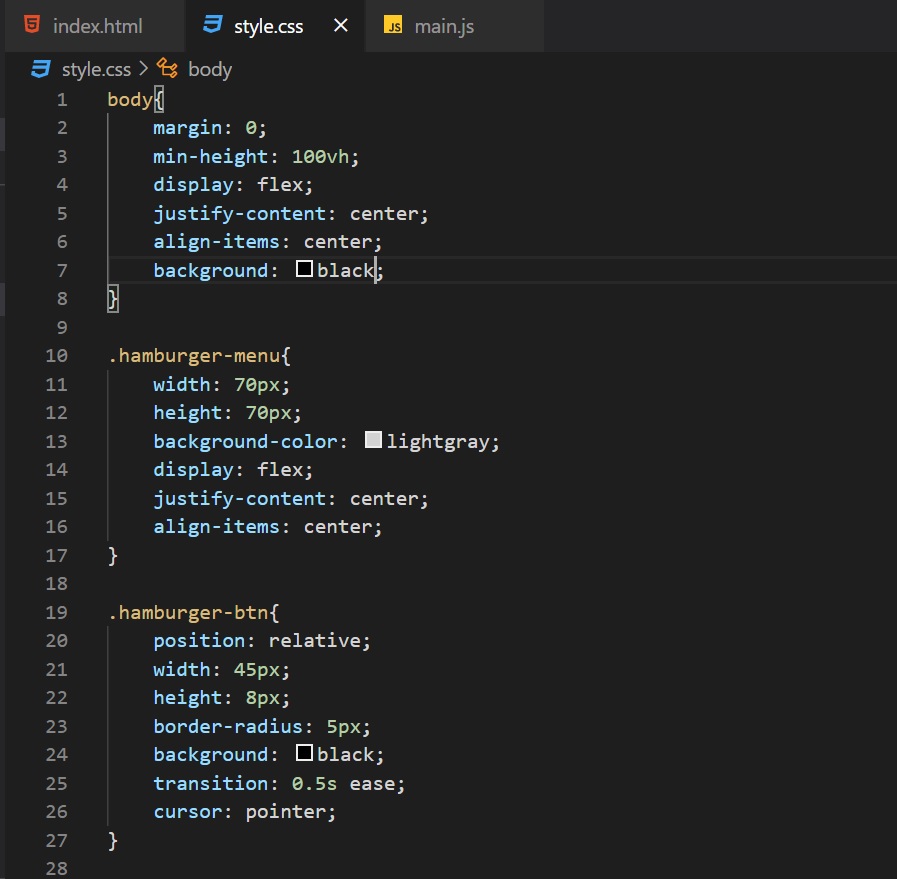Viewport: 897px width, 879px height.
Task: Click line number 28 in the gutter
Action: pyautogui.click(x=57, y=869)
